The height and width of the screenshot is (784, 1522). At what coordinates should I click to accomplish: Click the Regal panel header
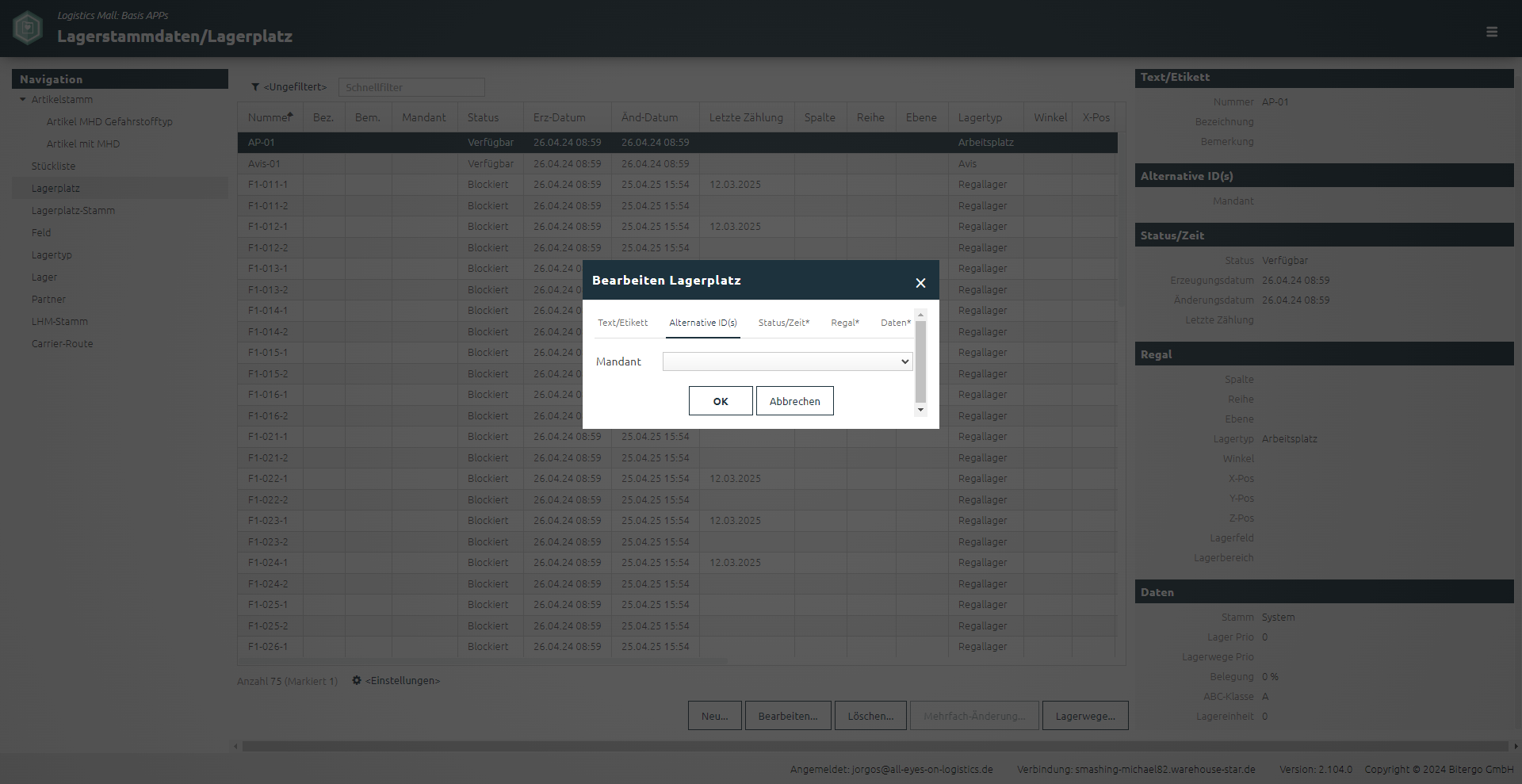1324,354
